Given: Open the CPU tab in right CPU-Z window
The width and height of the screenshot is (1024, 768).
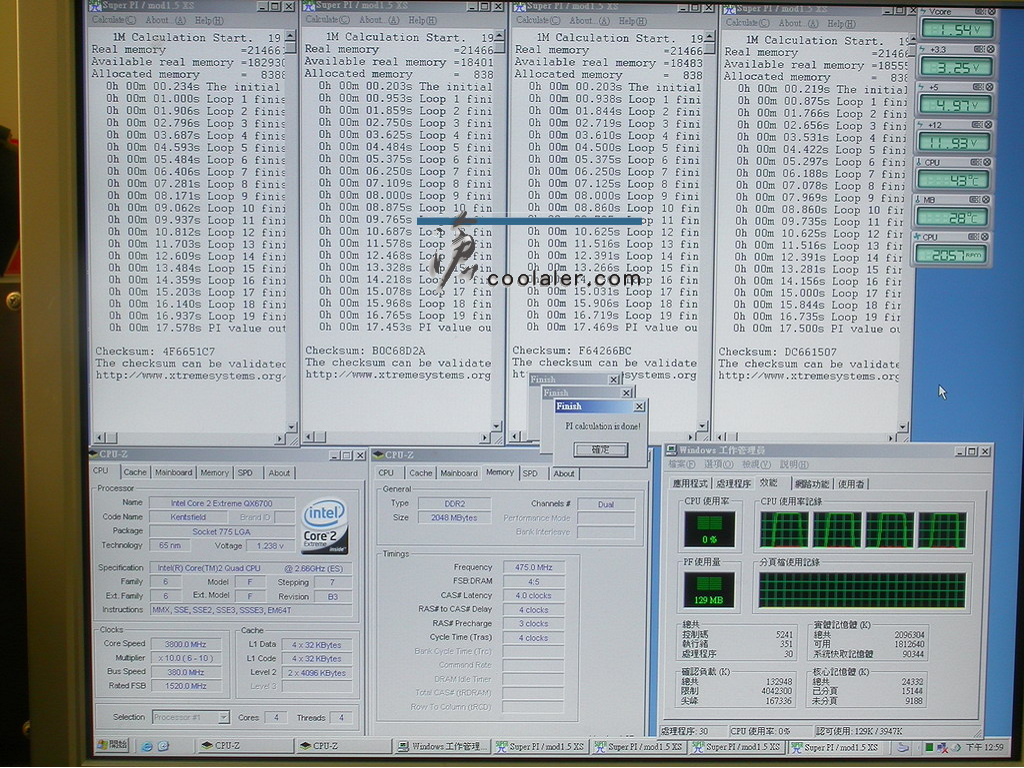Looking at the screenshot, I should coord(386,473).
